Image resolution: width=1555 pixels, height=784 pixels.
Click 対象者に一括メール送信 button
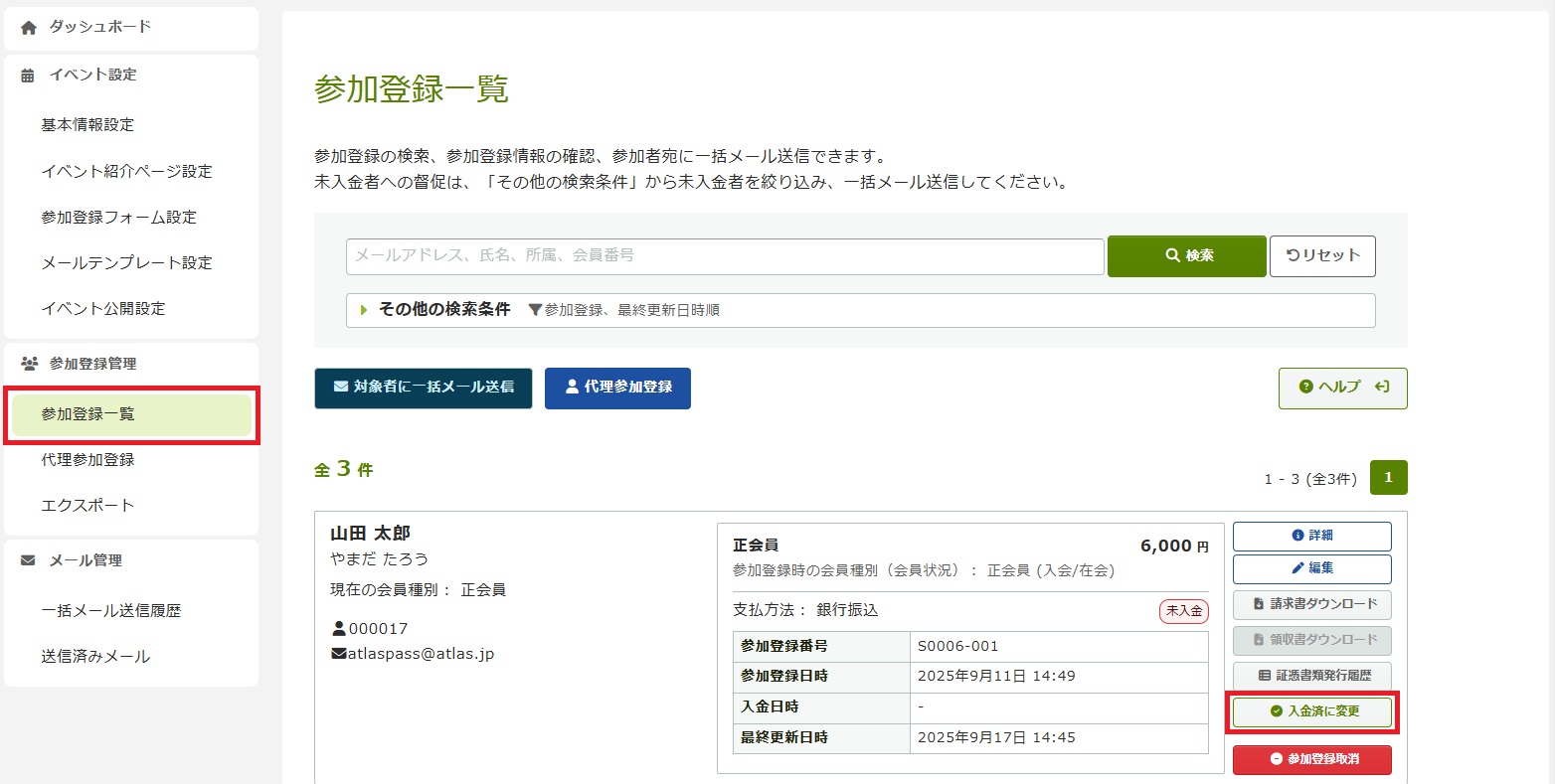pyautogui.click(x=424, y=388)
